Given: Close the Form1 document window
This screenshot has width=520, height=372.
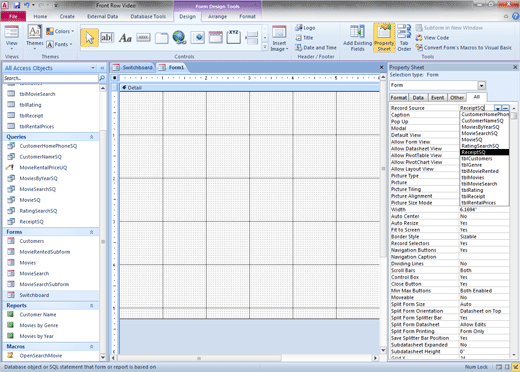Looking at the screenshot, I should coord(382,67).
